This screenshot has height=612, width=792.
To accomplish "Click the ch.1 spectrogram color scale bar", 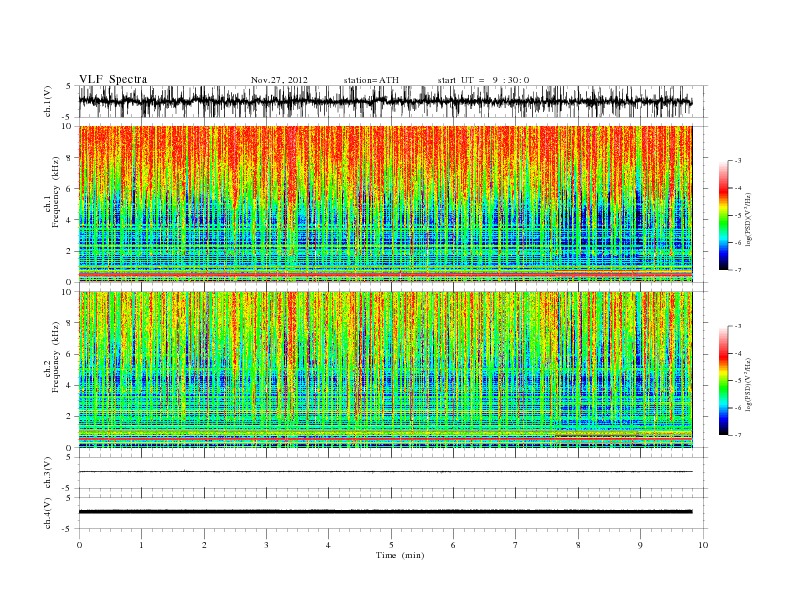I will (723, 215).
